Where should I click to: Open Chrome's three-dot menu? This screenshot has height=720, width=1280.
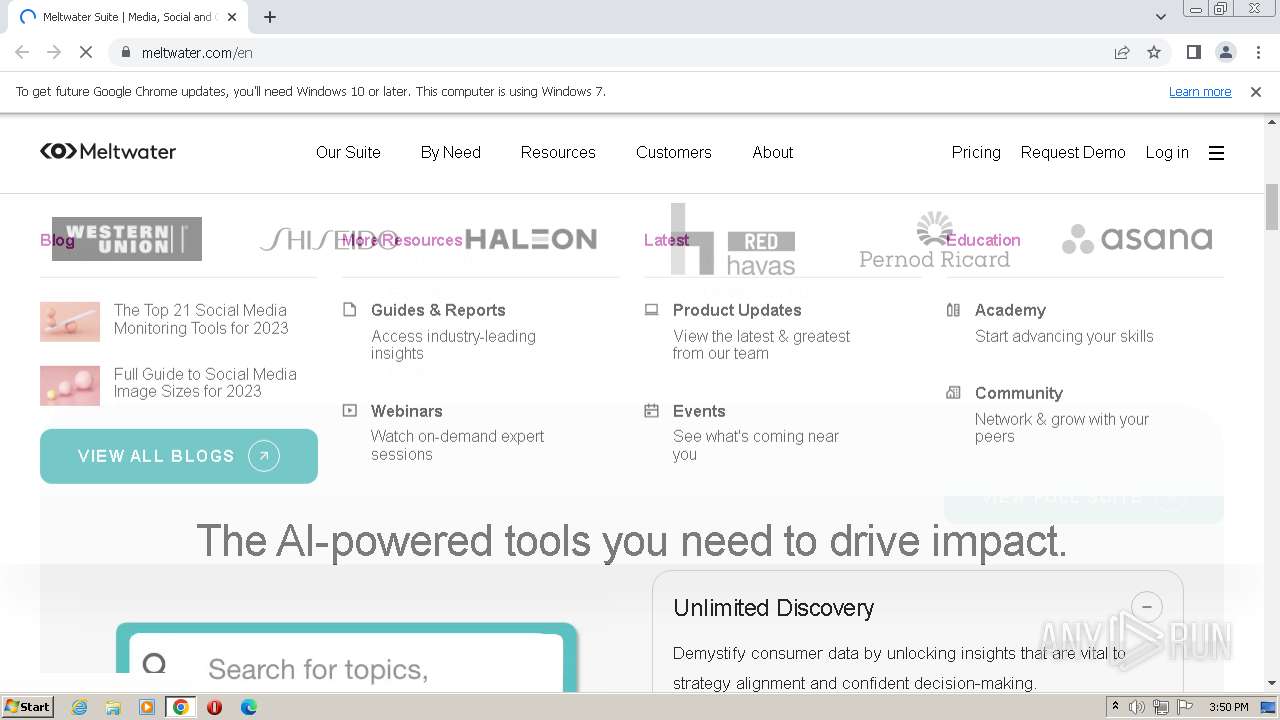pos(1258,52)
